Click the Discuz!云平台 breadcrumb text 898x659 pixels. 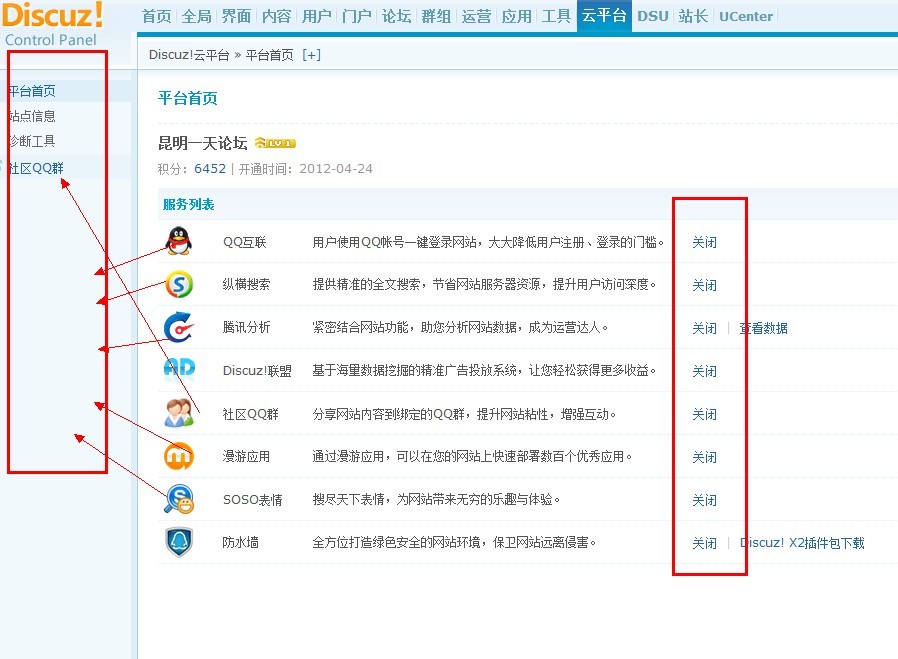189,55
